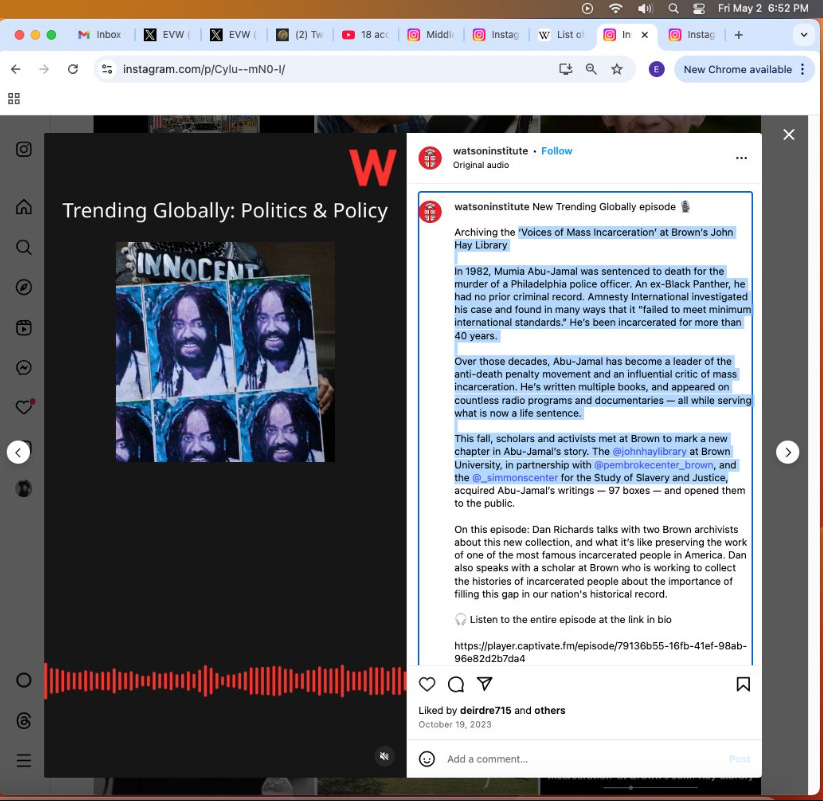
Task: Close the post overlay with X
Action: pyautogui.click(x=788, y=135)
